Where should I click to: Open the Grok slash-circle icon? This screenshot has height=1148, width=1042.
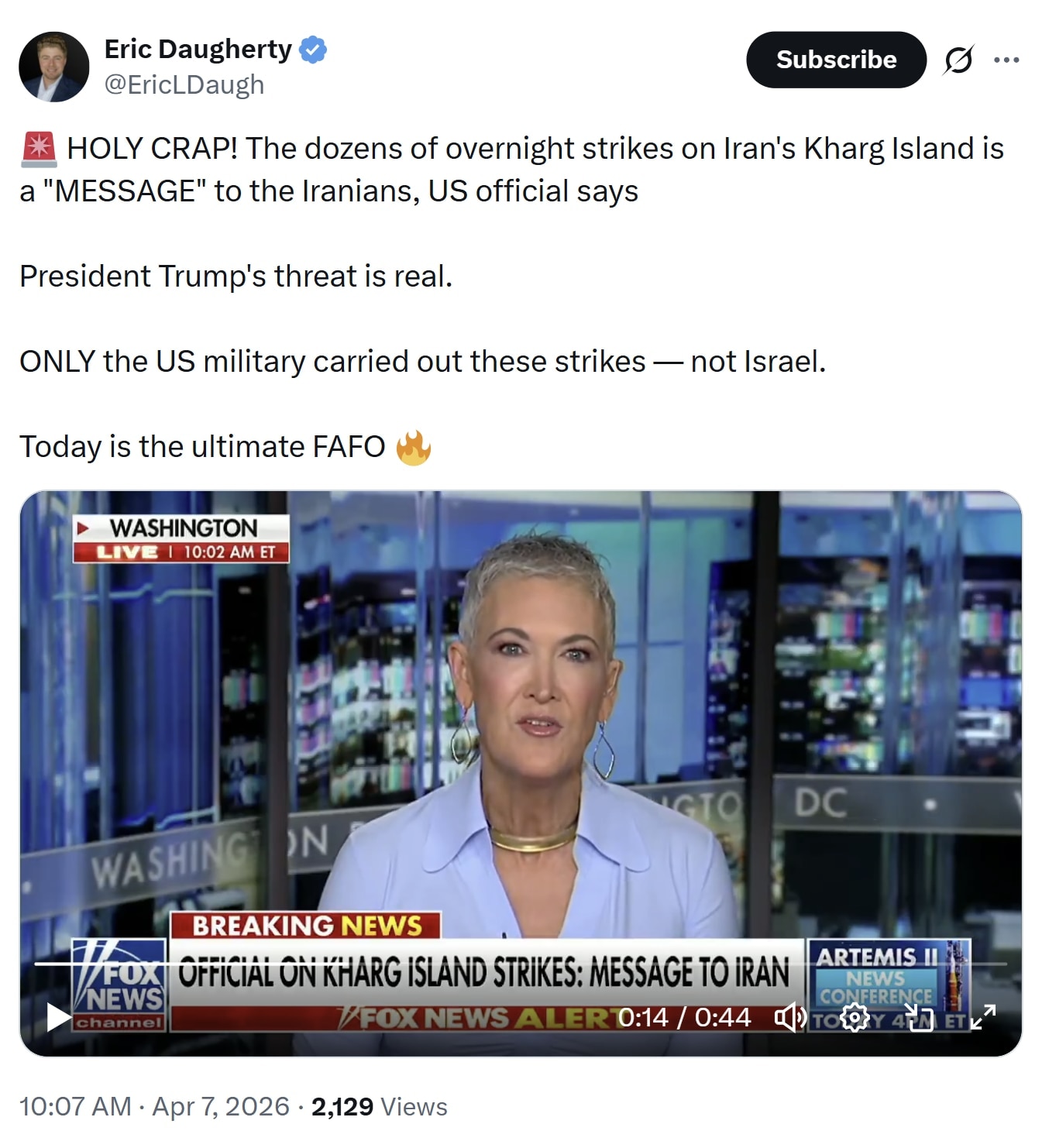[958, 60]
